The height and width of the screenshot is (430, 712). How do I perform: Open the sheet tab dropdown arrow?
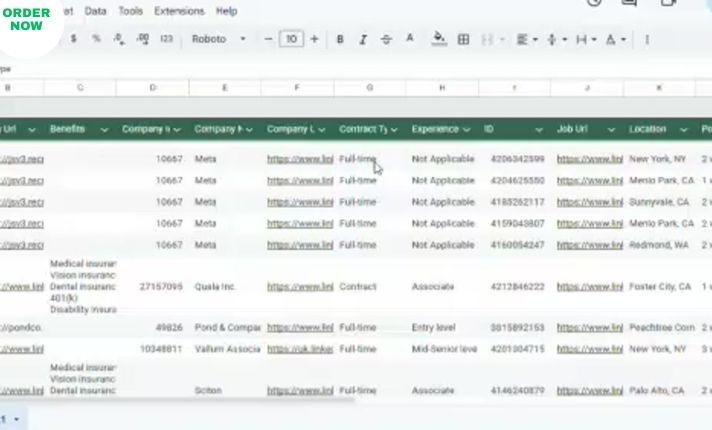coord(17,419)
